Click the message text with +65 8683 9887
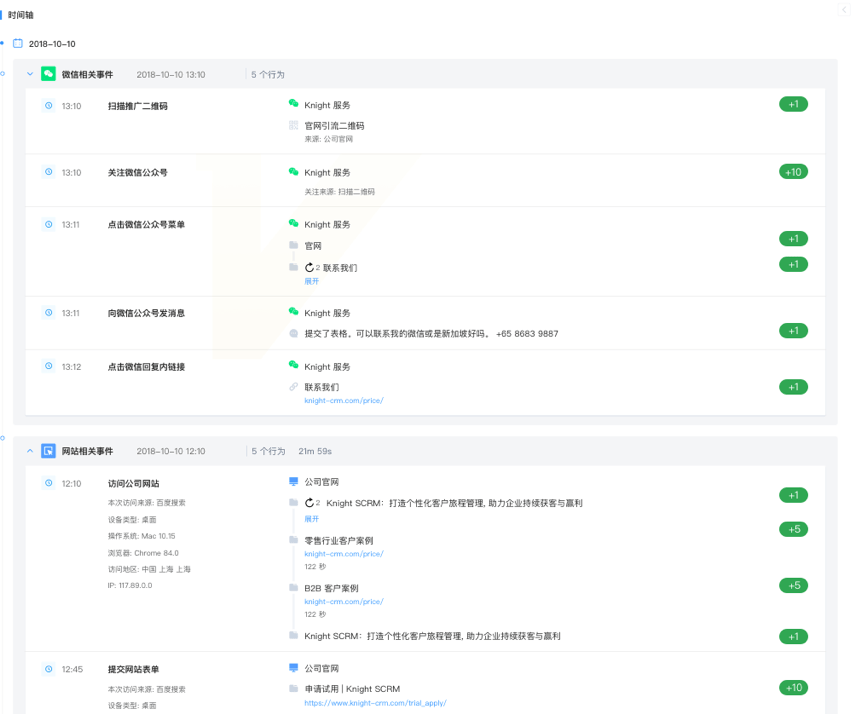This screenshot has height=714, width=854. [431, 334]
